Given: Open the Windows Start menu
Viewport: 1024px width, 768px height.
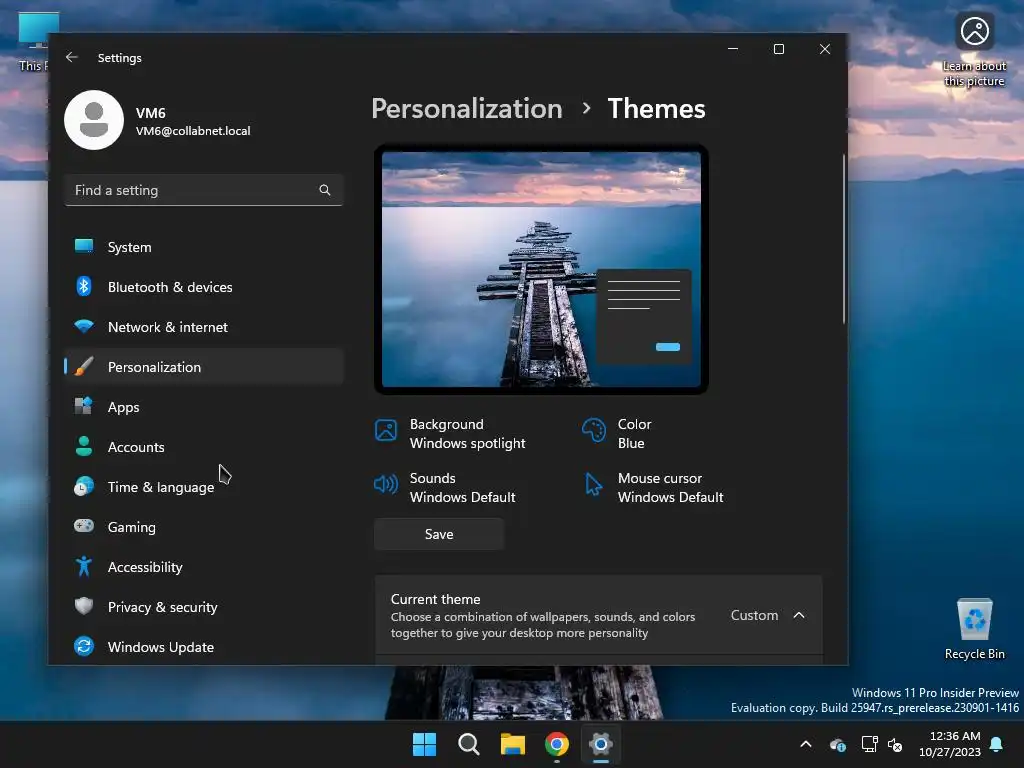Looking at the screenshot, I should click(x=424, y=744).
